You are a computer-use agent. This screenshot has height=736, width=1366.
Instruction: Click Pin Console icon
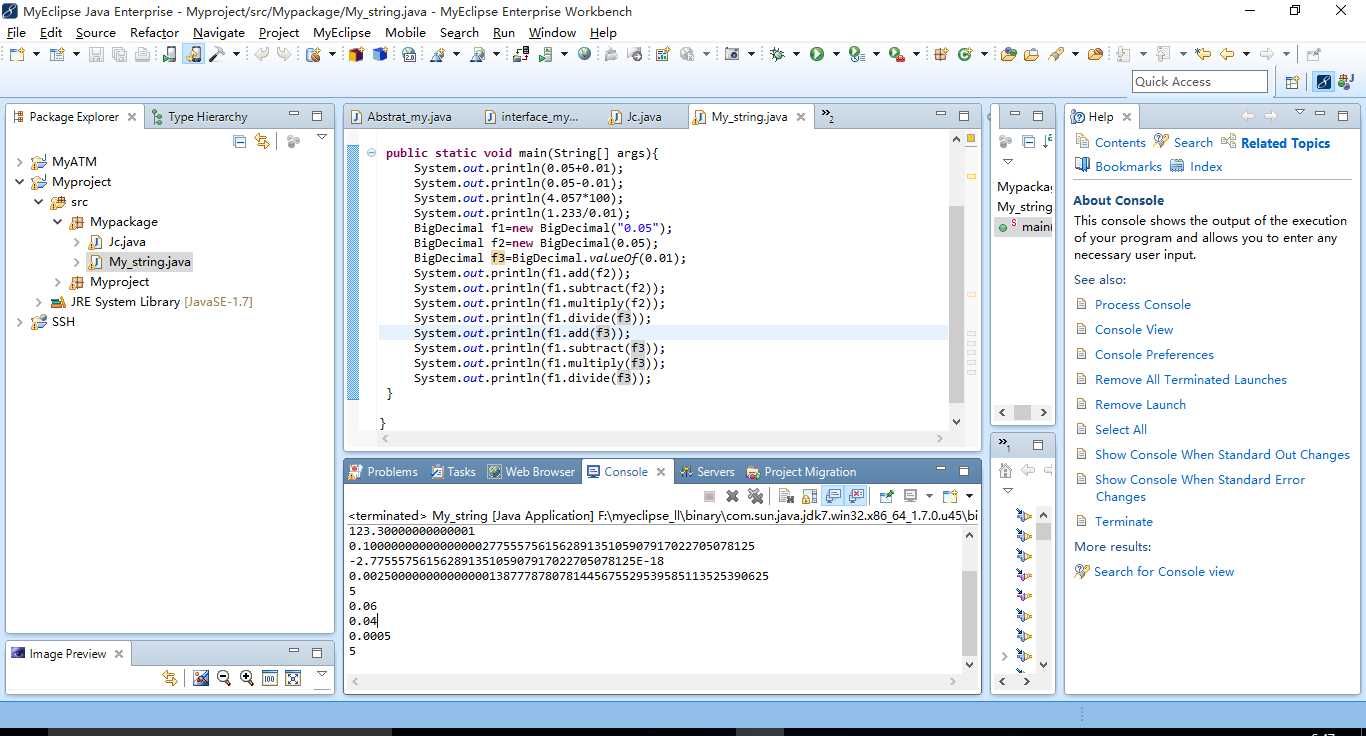[886, 496]
